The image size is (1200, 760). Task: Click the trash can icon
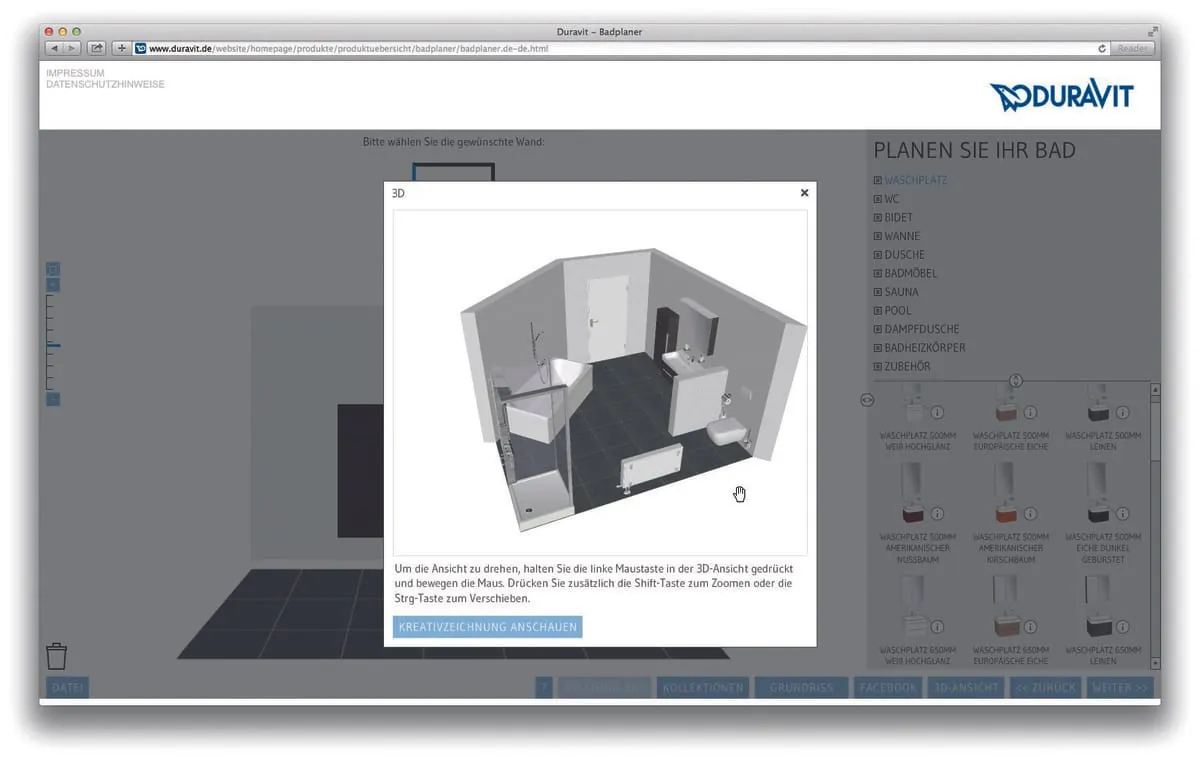[57, 656]
